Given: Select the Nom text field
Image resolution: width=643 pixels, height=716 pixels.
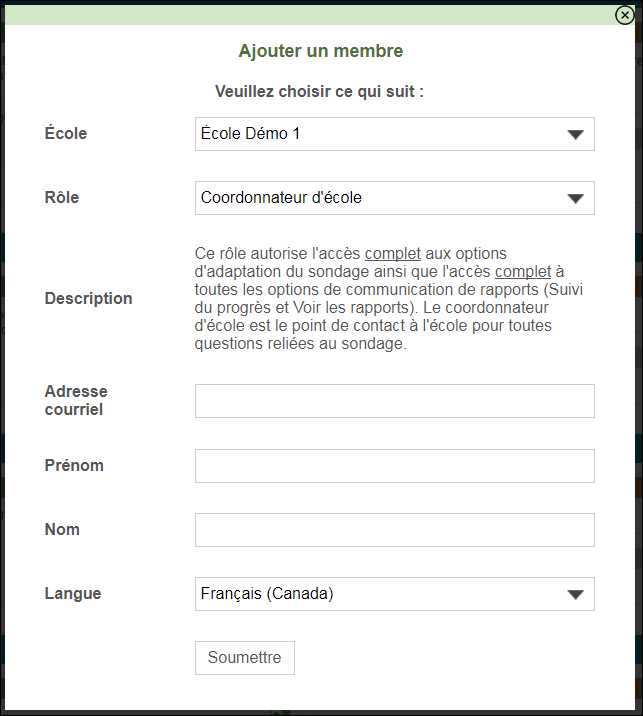Looking at the screenshot, I should (x=394, y=530).
